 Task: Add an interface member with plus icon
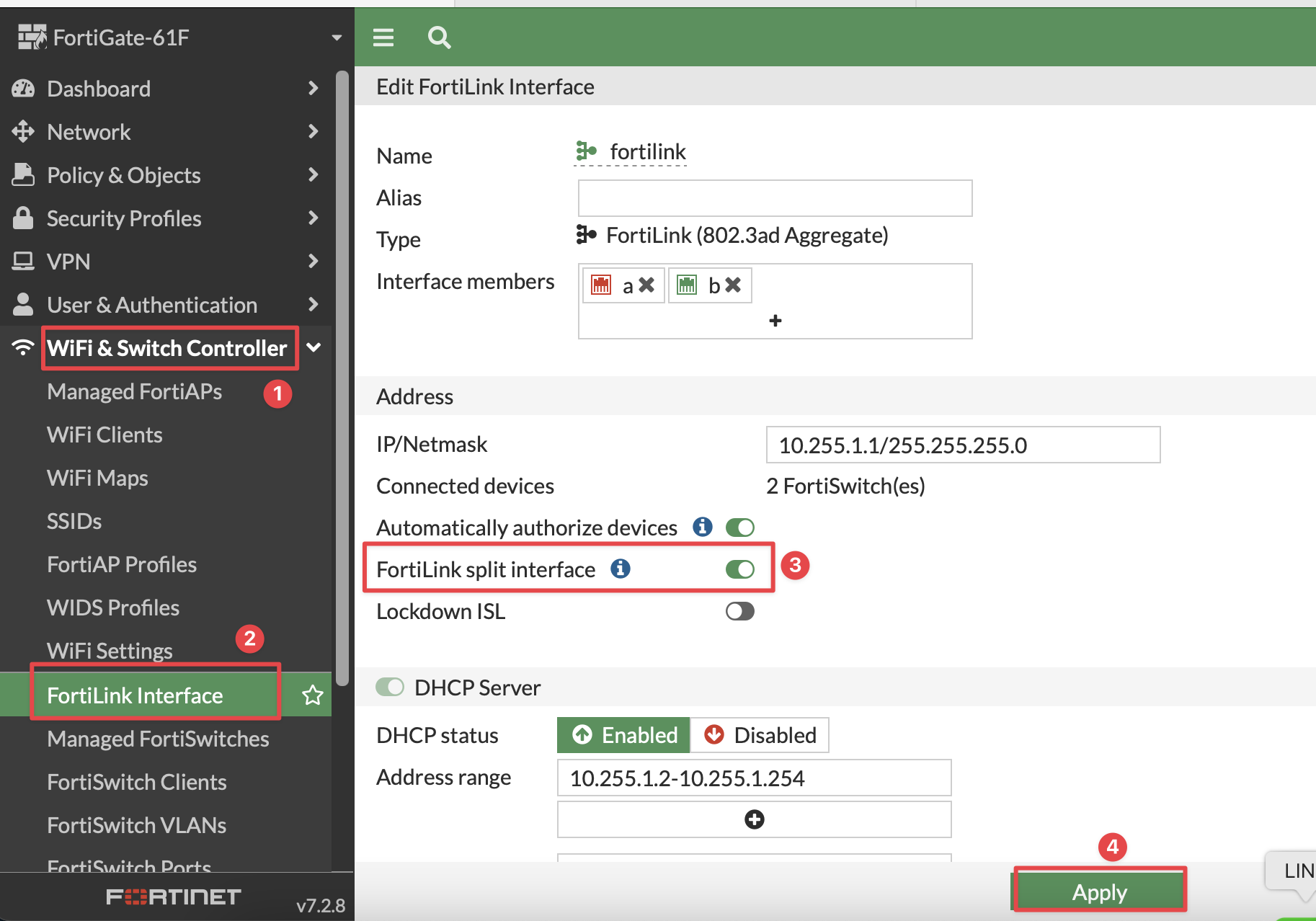pos(775,321)
